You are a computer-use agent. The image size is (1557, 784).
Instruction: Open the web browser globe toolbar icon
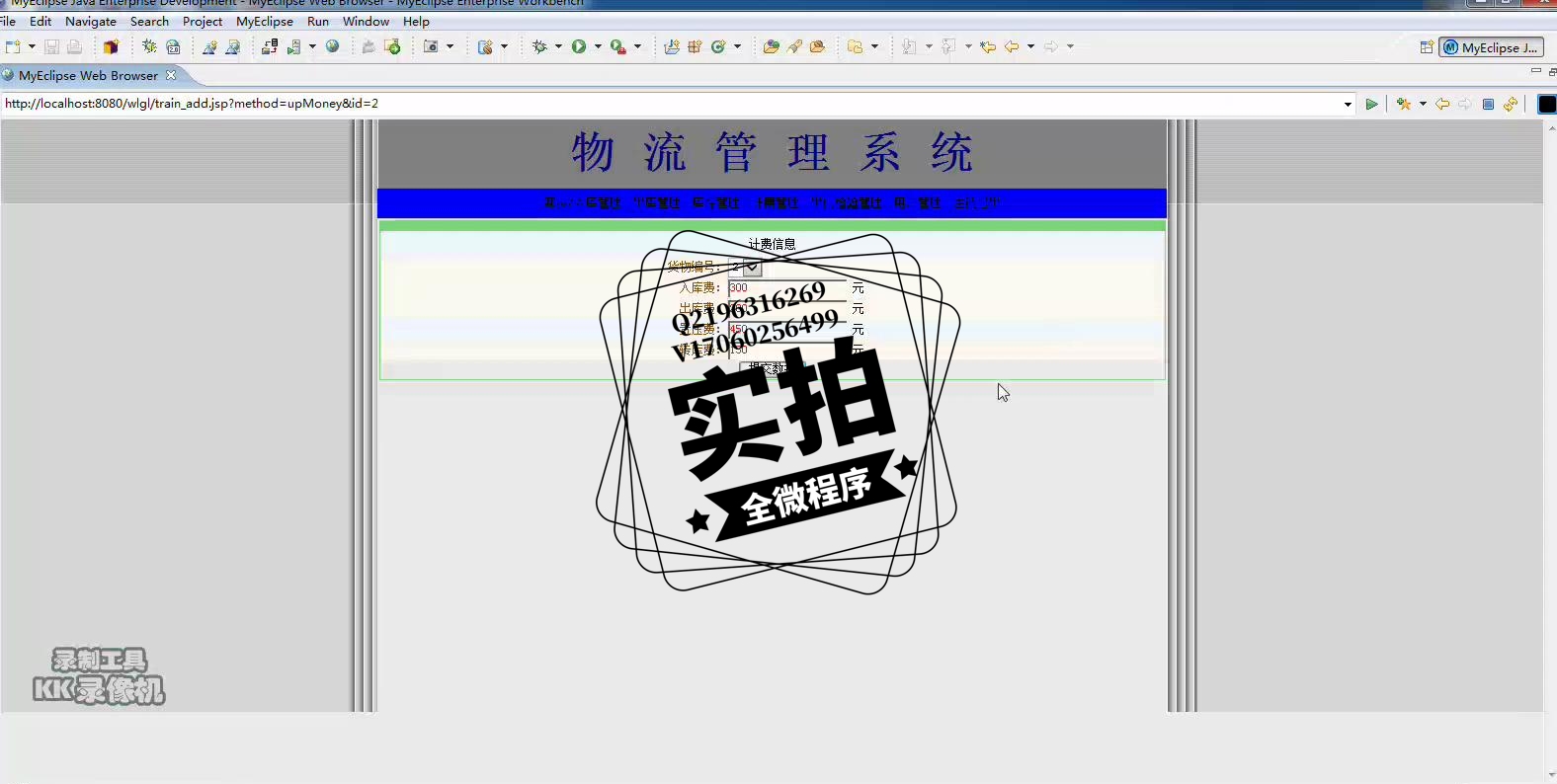(x=333, y=46)
